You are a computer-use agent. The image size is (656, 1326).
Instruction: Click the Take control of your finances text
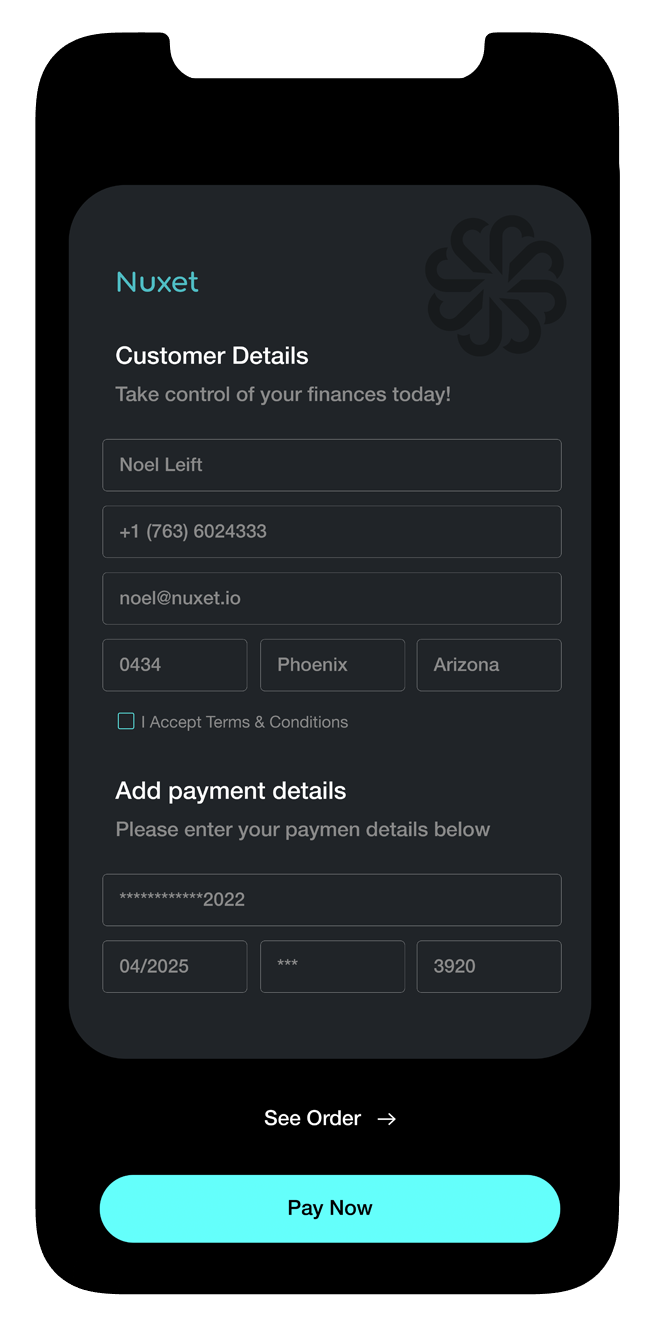(283, 394)
